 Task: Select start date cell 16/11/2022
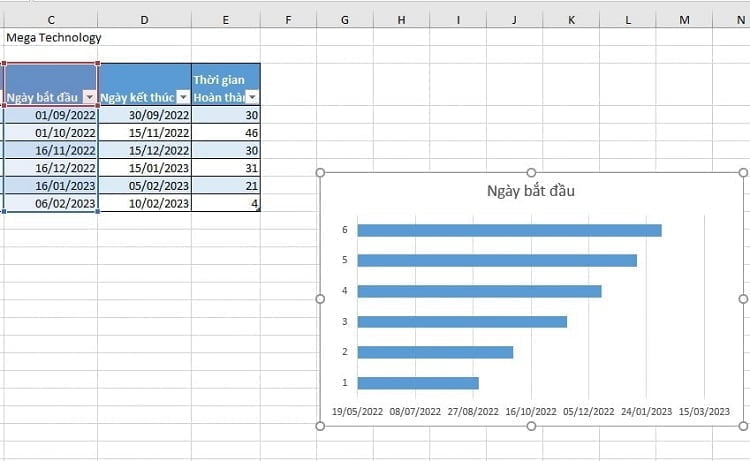[x=51, y=150]
